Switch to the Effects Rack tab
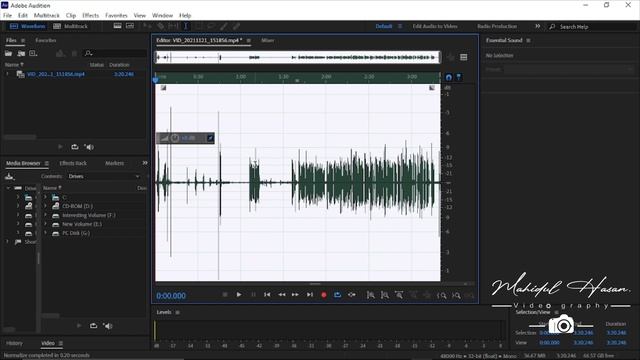Image resolution: width=640 pixels, height=360 pixels. click(x=73, y=163)
